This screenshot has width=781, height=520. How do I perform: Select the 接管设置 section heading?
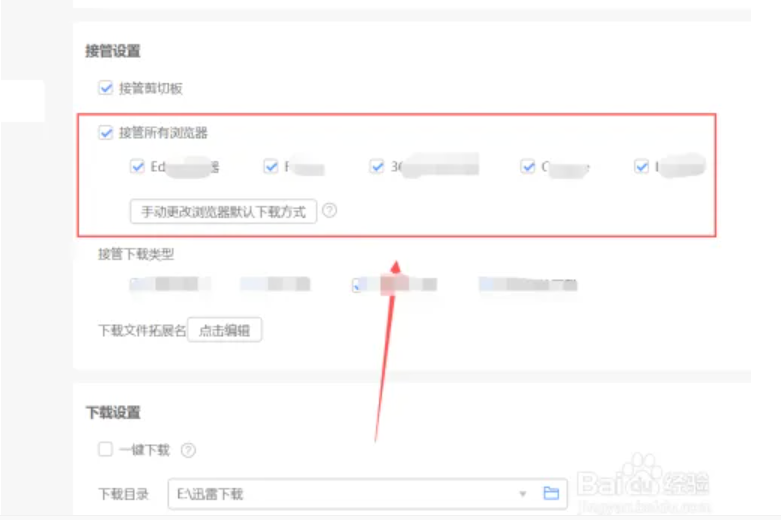point(113,51)
